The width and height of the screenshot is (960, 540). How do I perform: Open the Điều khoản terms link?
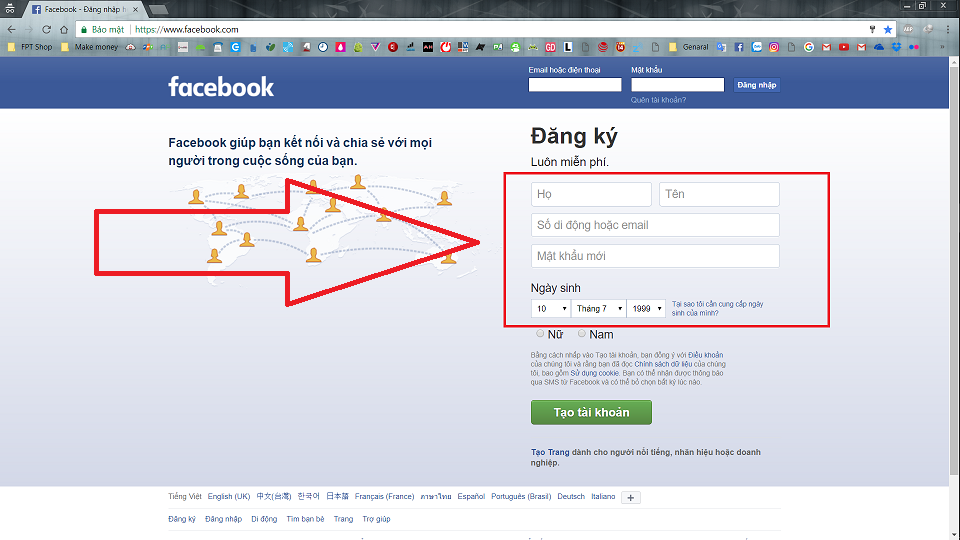coord(705,355)
